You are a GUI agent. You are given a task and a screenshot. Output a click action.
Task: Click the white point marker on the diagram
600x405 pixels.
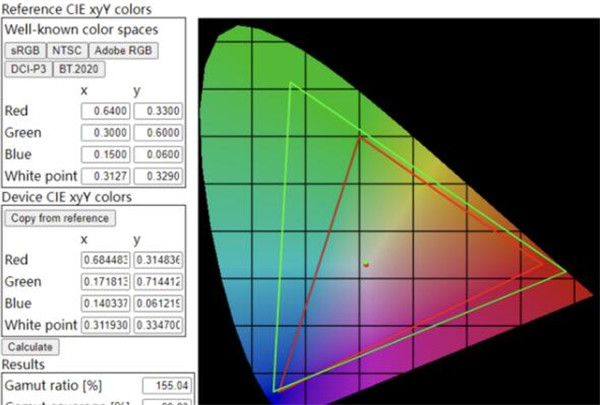[x=367, y=263]
